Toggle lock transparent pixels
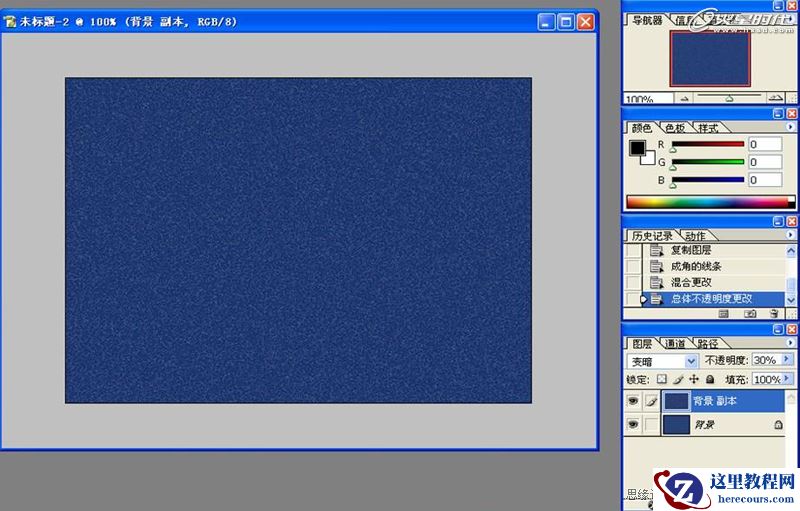The height and width of the screenshot is (511, 800). pyautogui.click(x=662, y=379)
